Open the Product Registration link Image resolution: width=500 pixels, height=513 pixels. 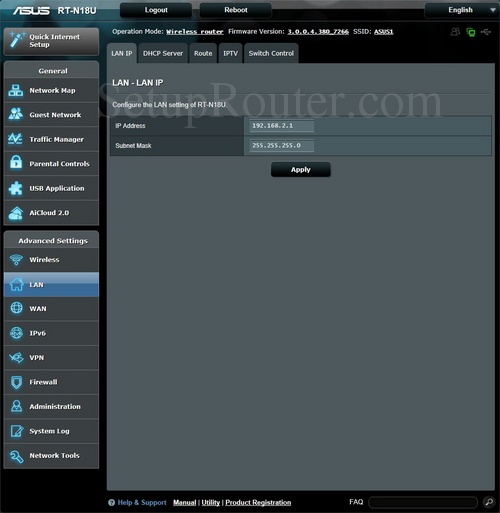[258, 502]
